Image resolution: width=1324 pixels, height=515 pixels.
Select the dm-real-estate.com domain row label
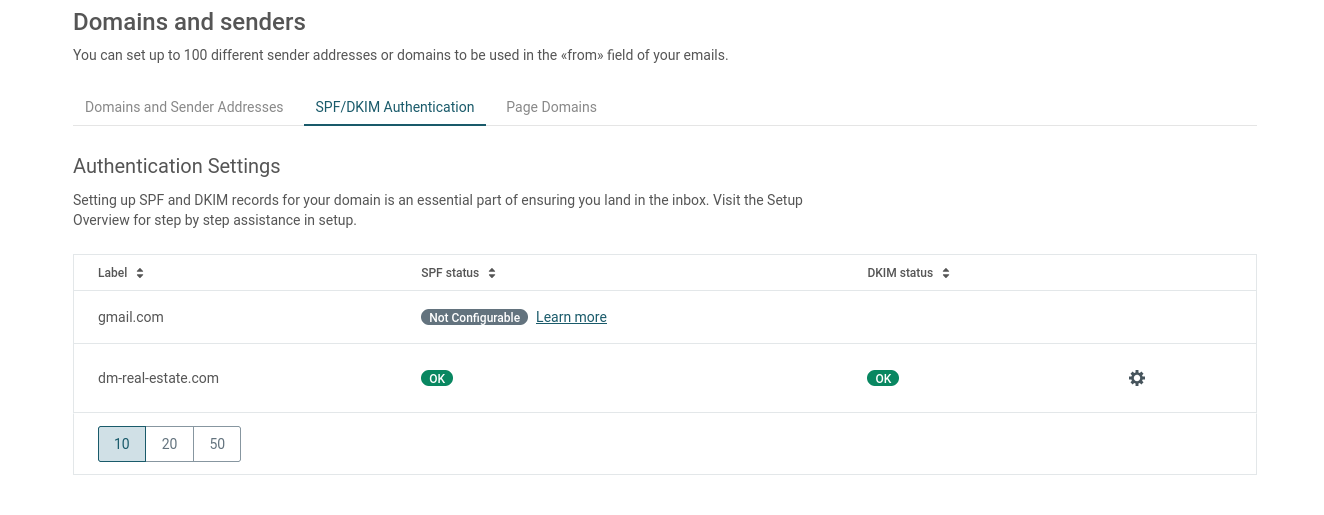click(158, 378)
